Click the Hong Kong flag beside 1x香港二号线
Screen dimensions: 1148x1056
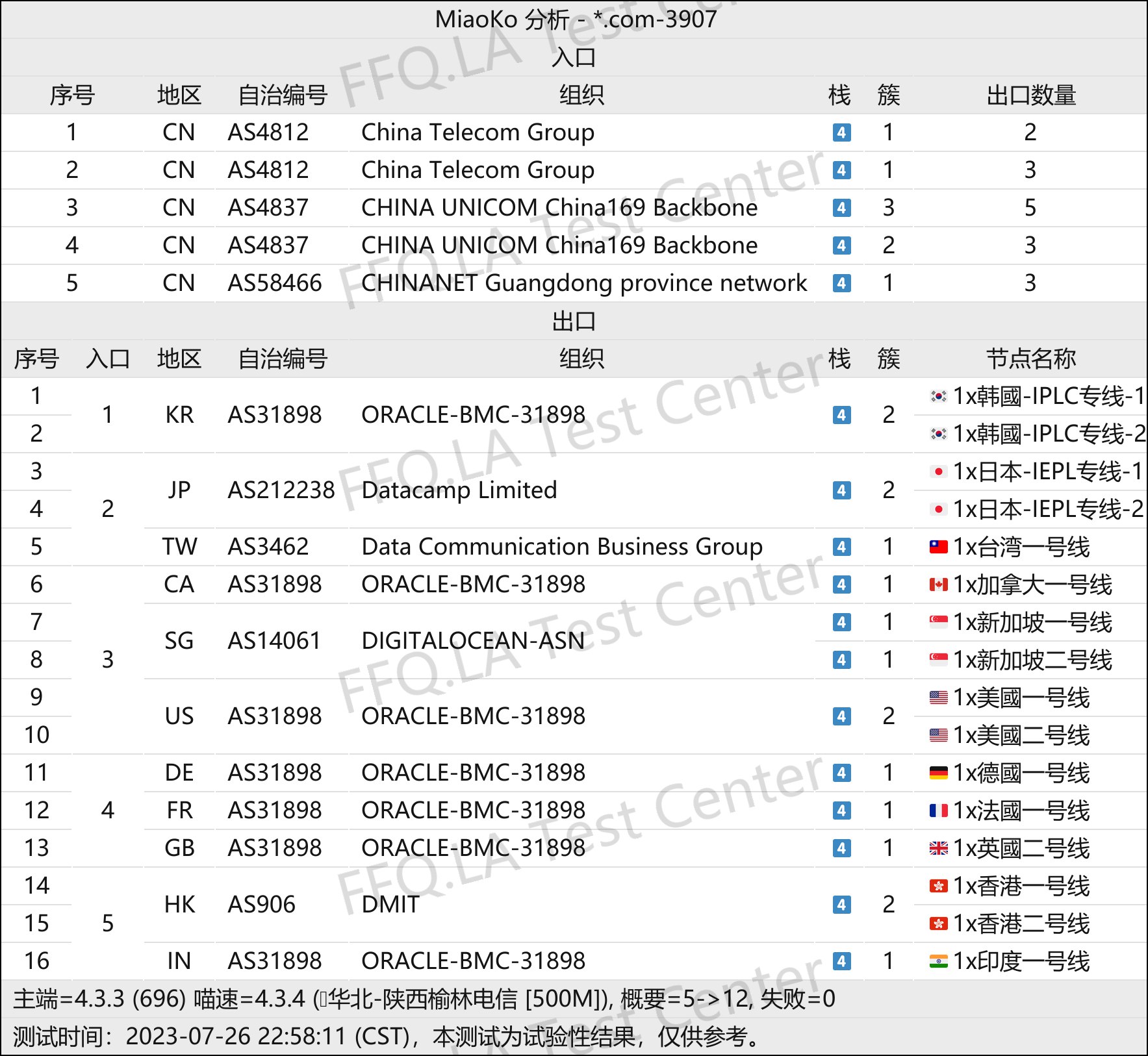click(938, 924)
